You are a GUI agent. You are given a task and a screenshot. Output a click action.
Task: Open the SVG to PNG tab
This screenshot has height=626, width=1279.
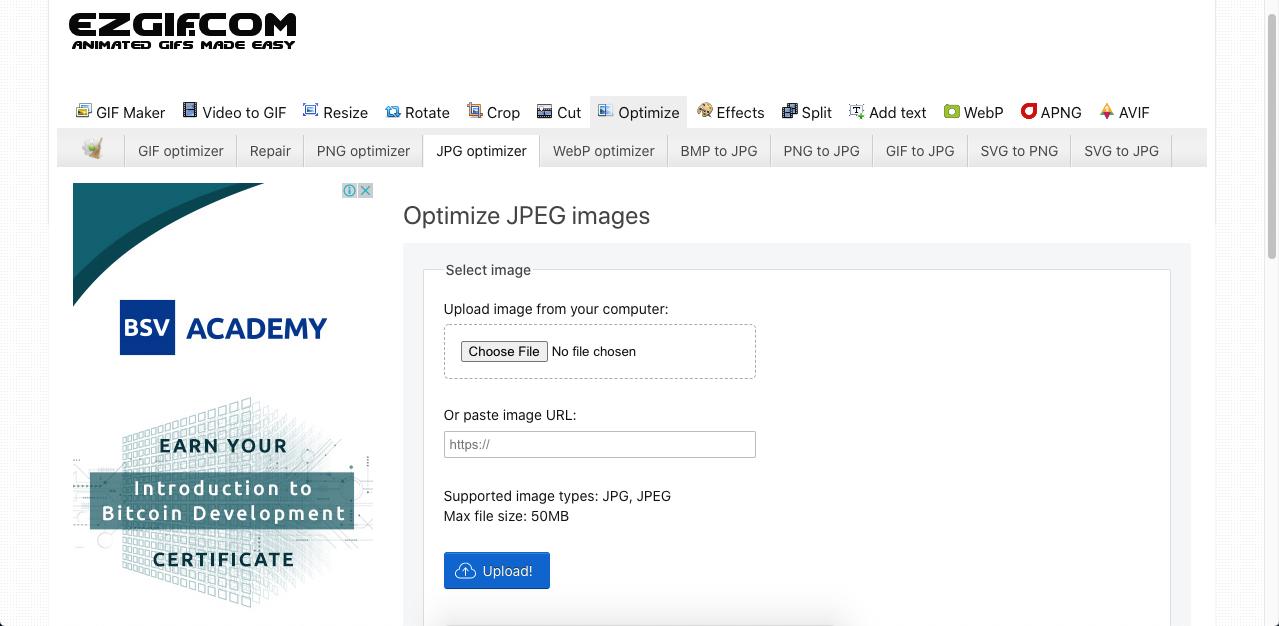click(1018, 151)
